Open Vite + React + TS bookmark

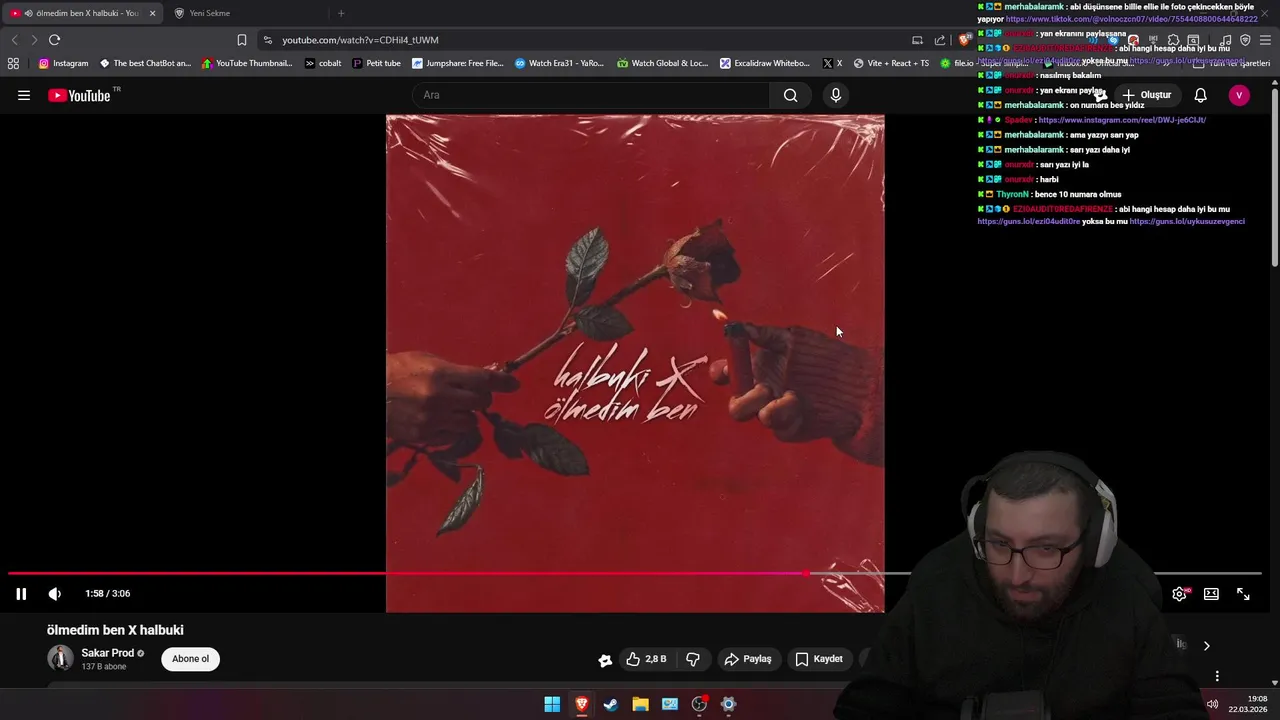tap(891, 63)
